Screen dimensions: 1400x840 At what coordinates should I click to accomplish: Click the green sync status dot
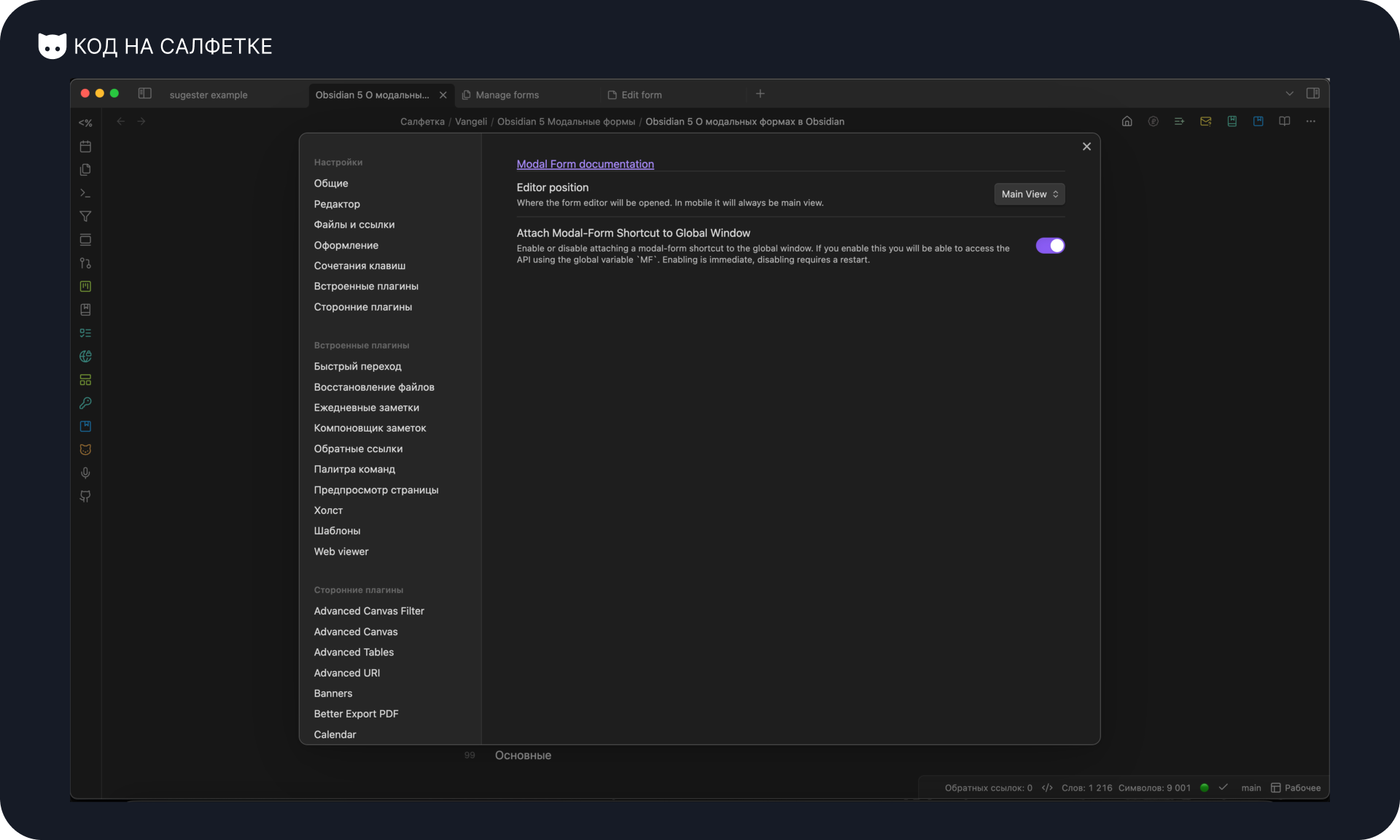(1205, 787)
